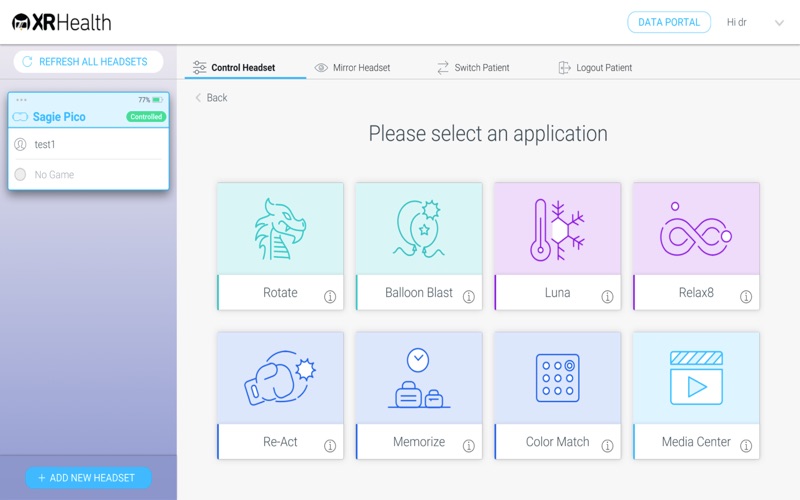Expand the user menu chevron beside Hi dr
This screenshot has width=800, height=500.
coord(779,22)
